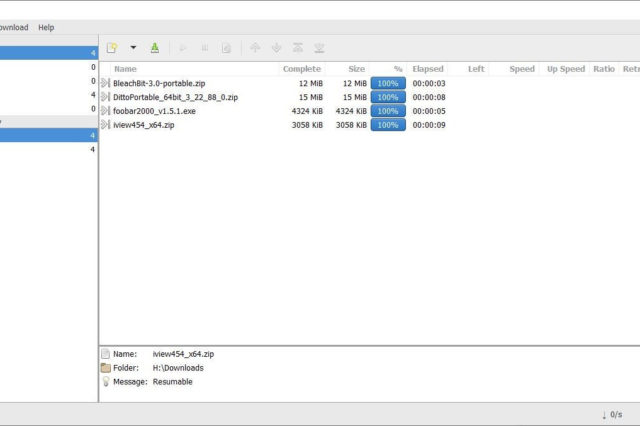Click elapsed time 00:00:09

tap(429, 125)
